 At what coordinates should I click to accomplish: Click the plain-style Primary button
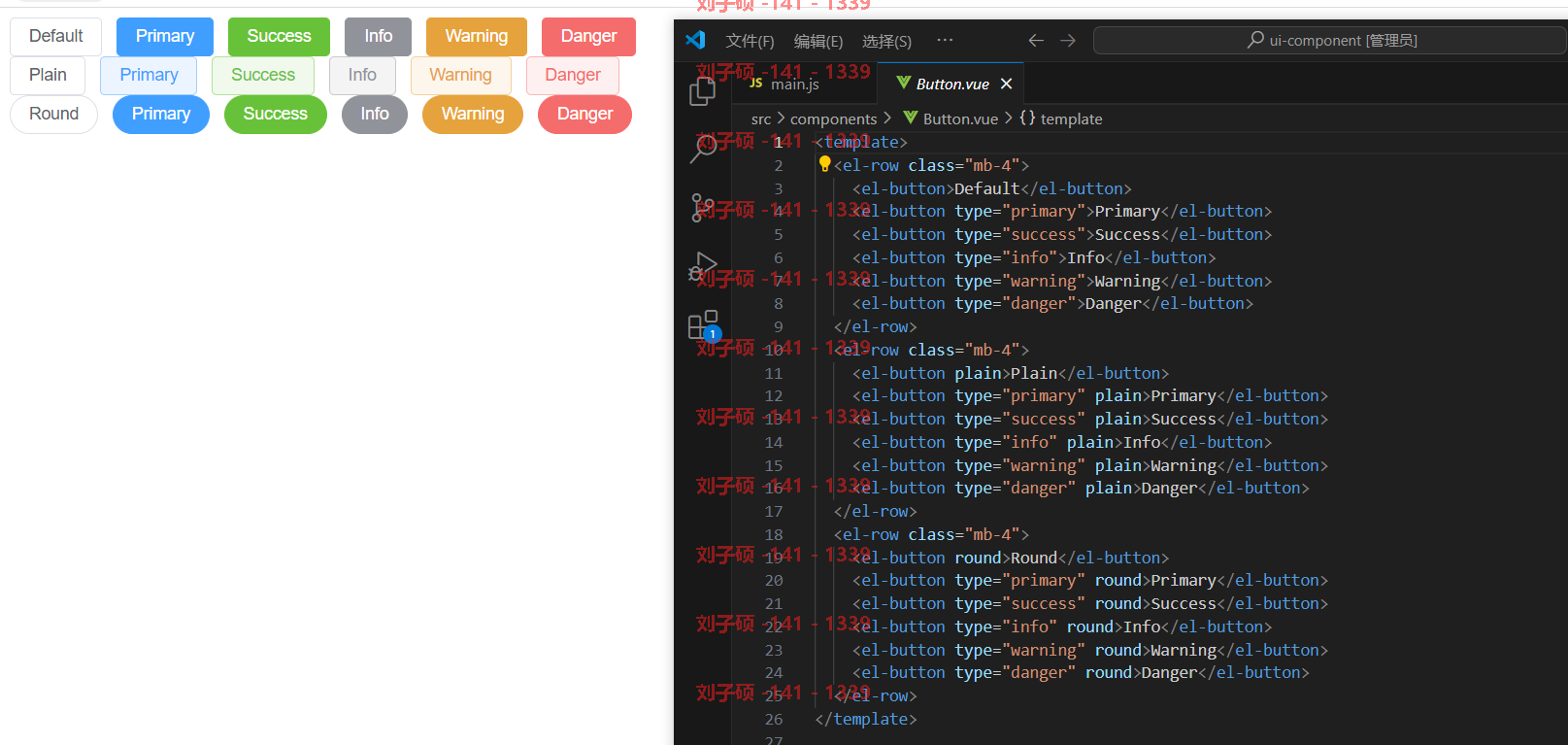coord(149,75)
